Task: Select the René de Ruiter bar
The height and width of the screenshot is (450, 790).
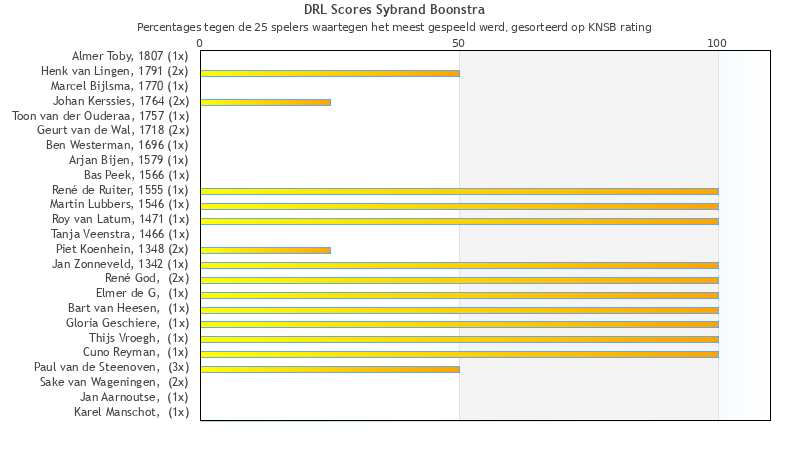Action: pyautogui.click(x=459, y=191)
